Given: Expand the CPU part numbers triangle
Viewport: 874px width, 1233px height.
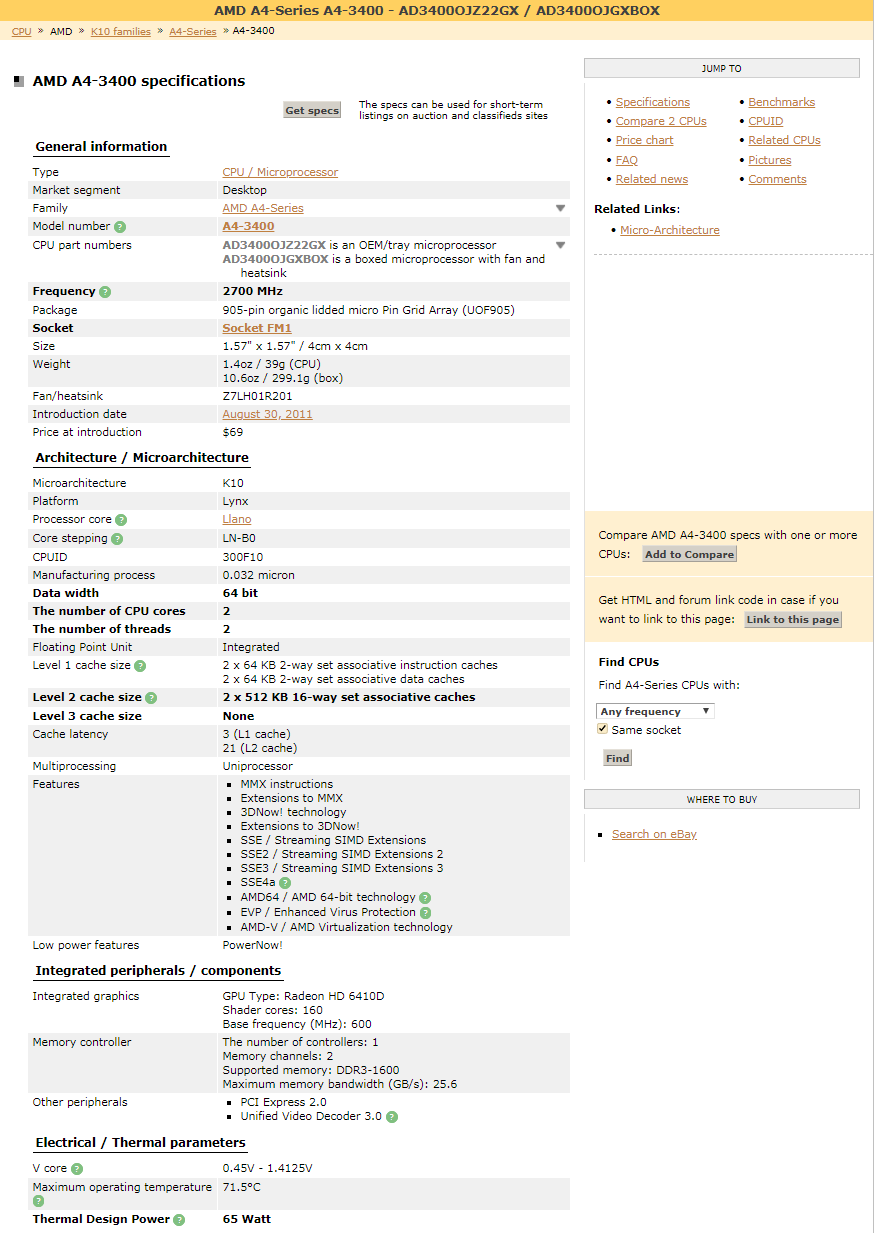Looking at the screenshot, I should 561,245.
